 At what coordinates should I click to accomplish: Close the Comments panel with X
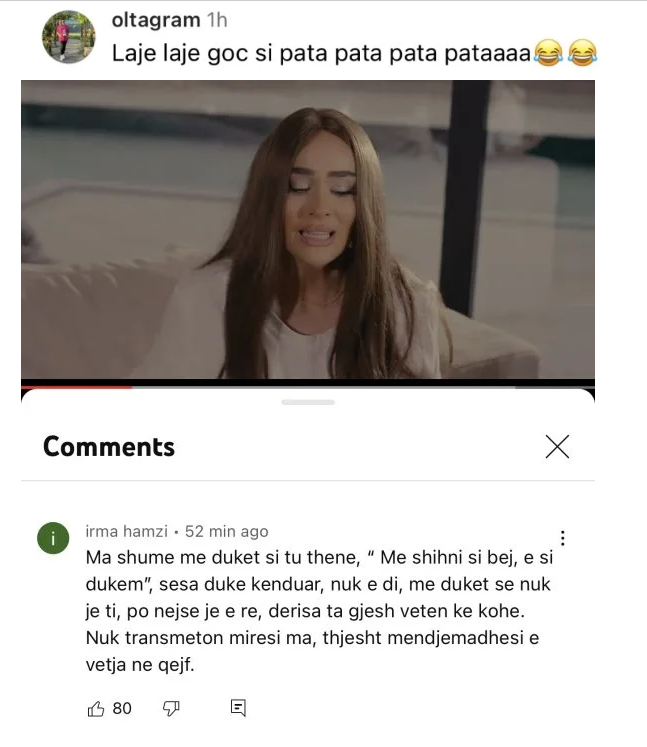(x=557, y=447)
